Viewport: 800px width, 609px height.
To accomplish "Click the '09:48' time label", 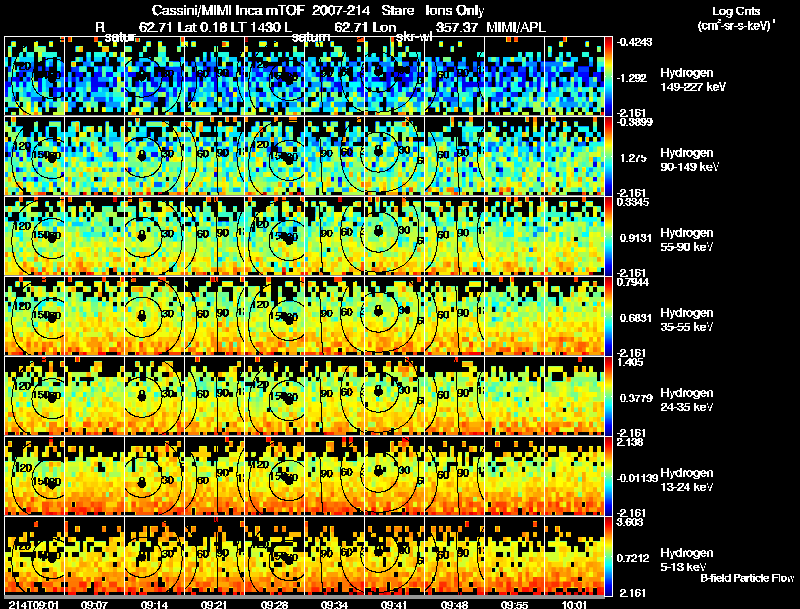I will coord(454,604).
